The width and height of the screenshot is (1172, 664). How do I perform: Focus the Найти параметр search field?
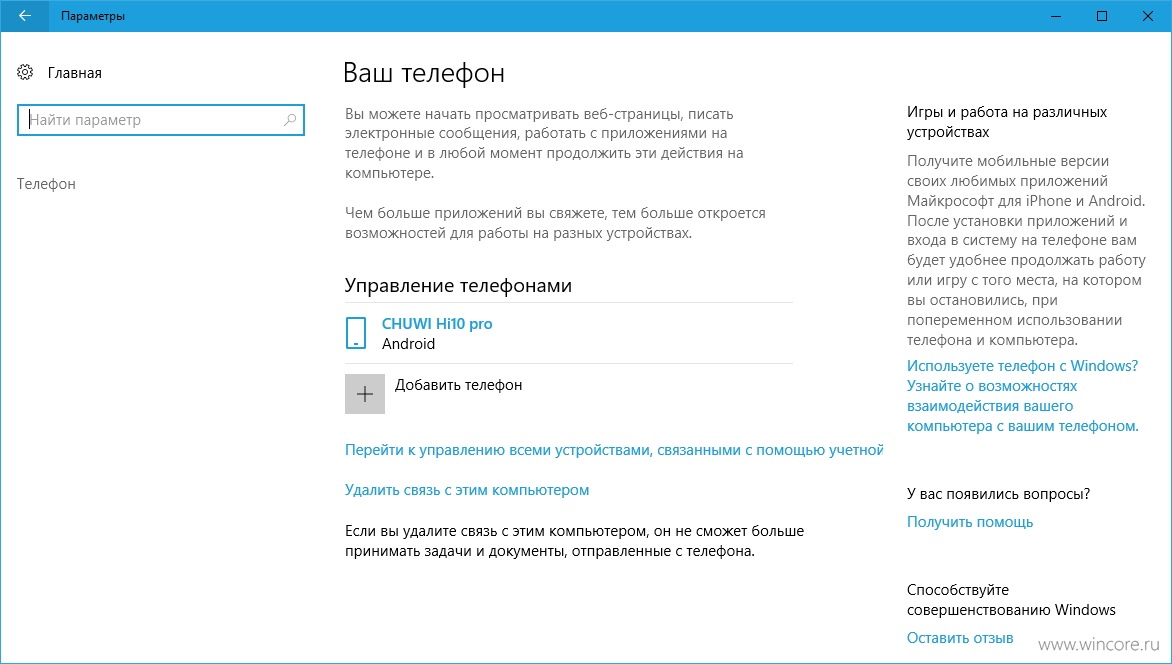pyautogui.click(x=161, y=120)
